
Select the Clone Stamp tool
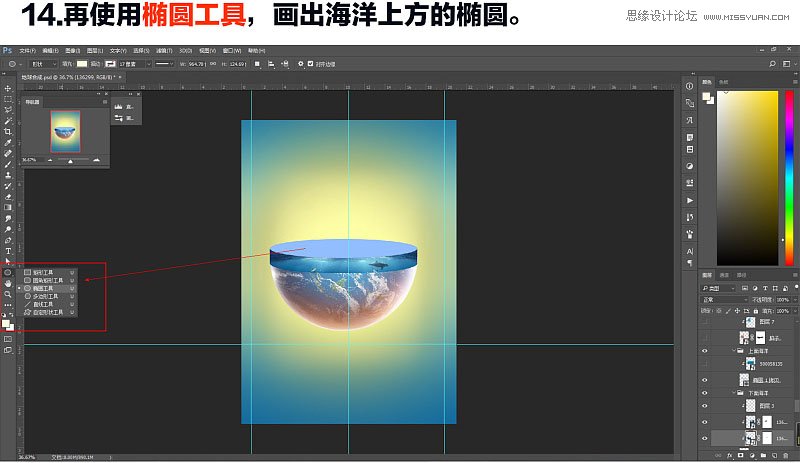(8, 175)
